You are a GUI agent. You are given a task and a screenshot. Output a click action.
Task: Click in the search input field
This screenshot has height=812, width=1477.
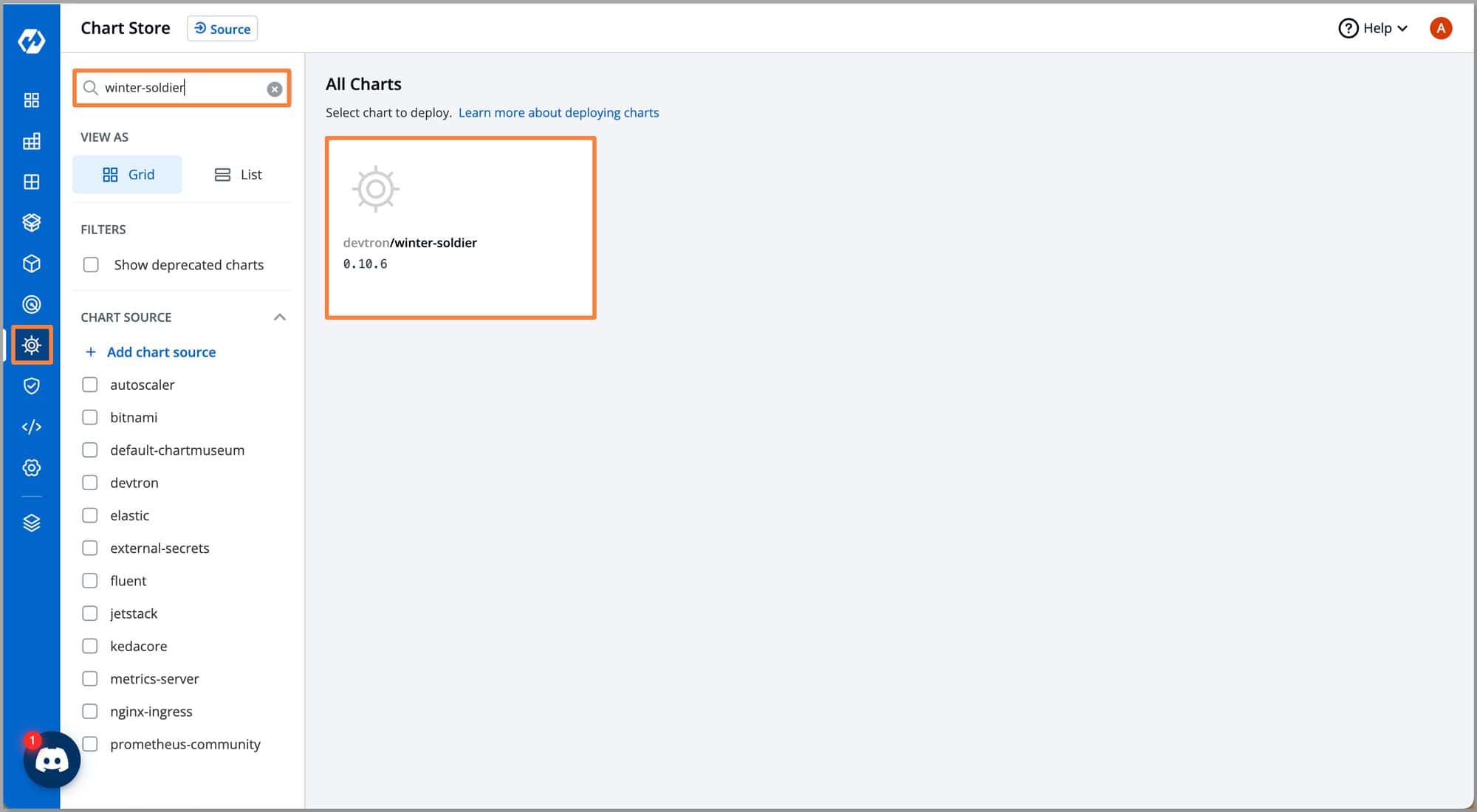(182, 87)
